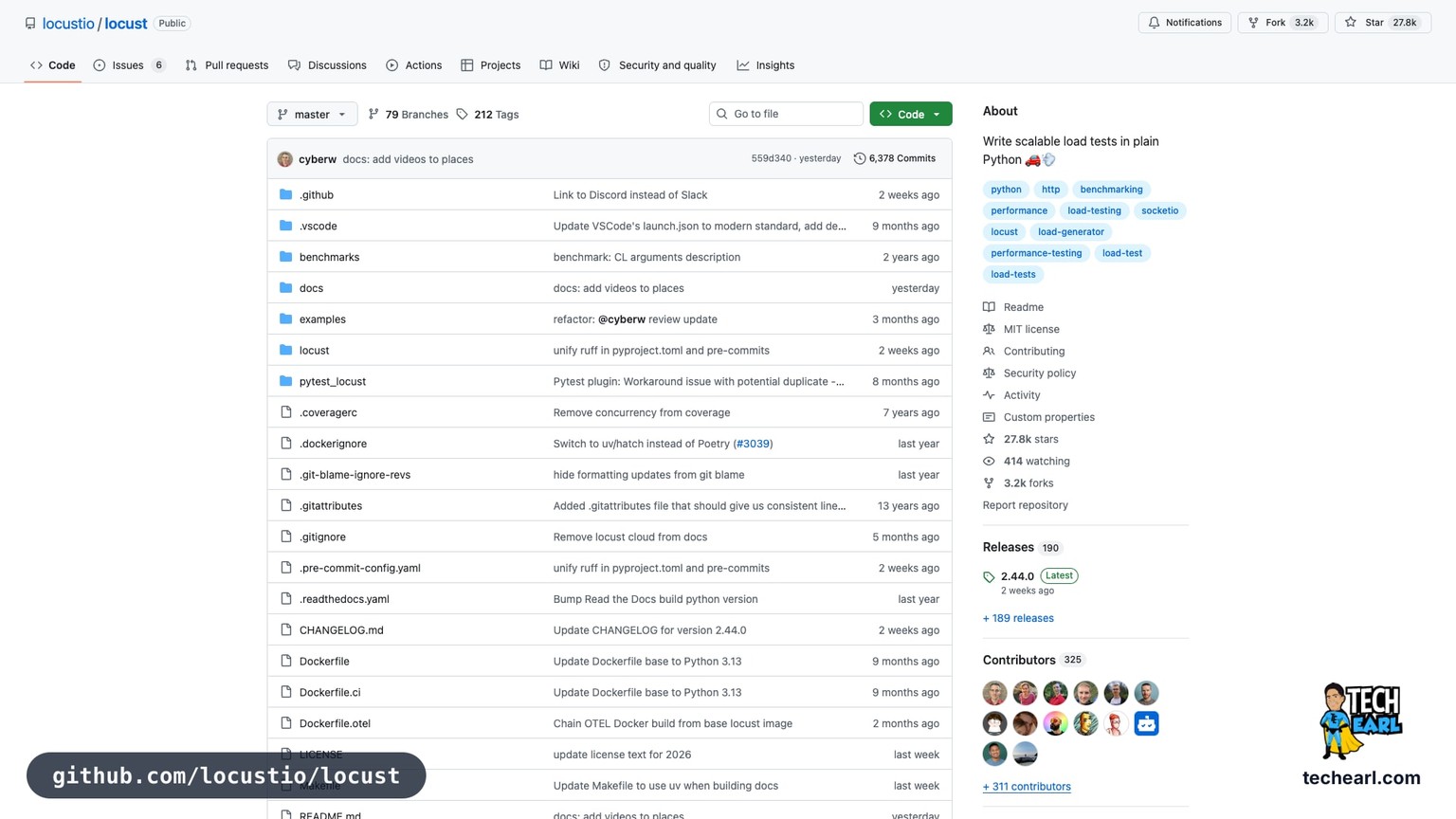Open the Pull requests tab

[227, 65]
